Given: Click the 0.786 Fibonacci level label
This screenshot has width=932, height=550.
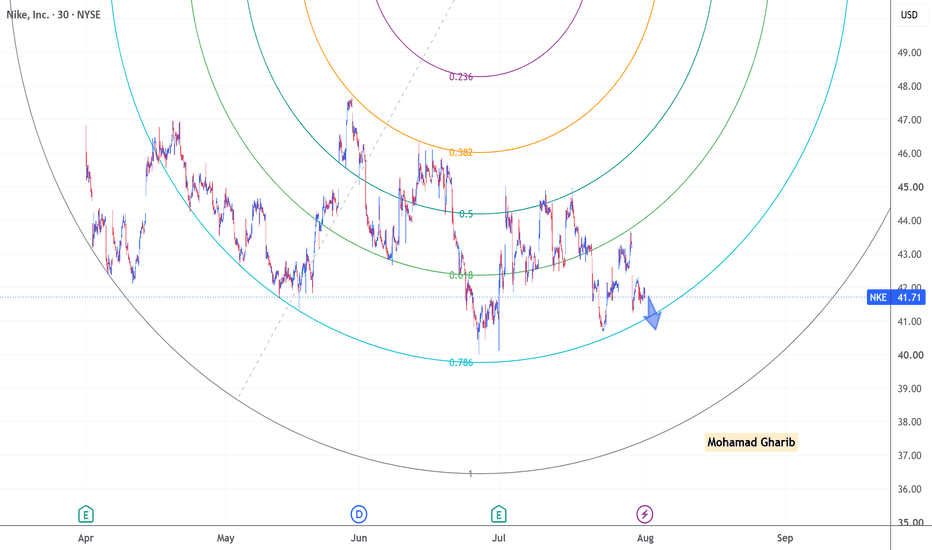Looking at the screenshot, I should pos(461,363).
